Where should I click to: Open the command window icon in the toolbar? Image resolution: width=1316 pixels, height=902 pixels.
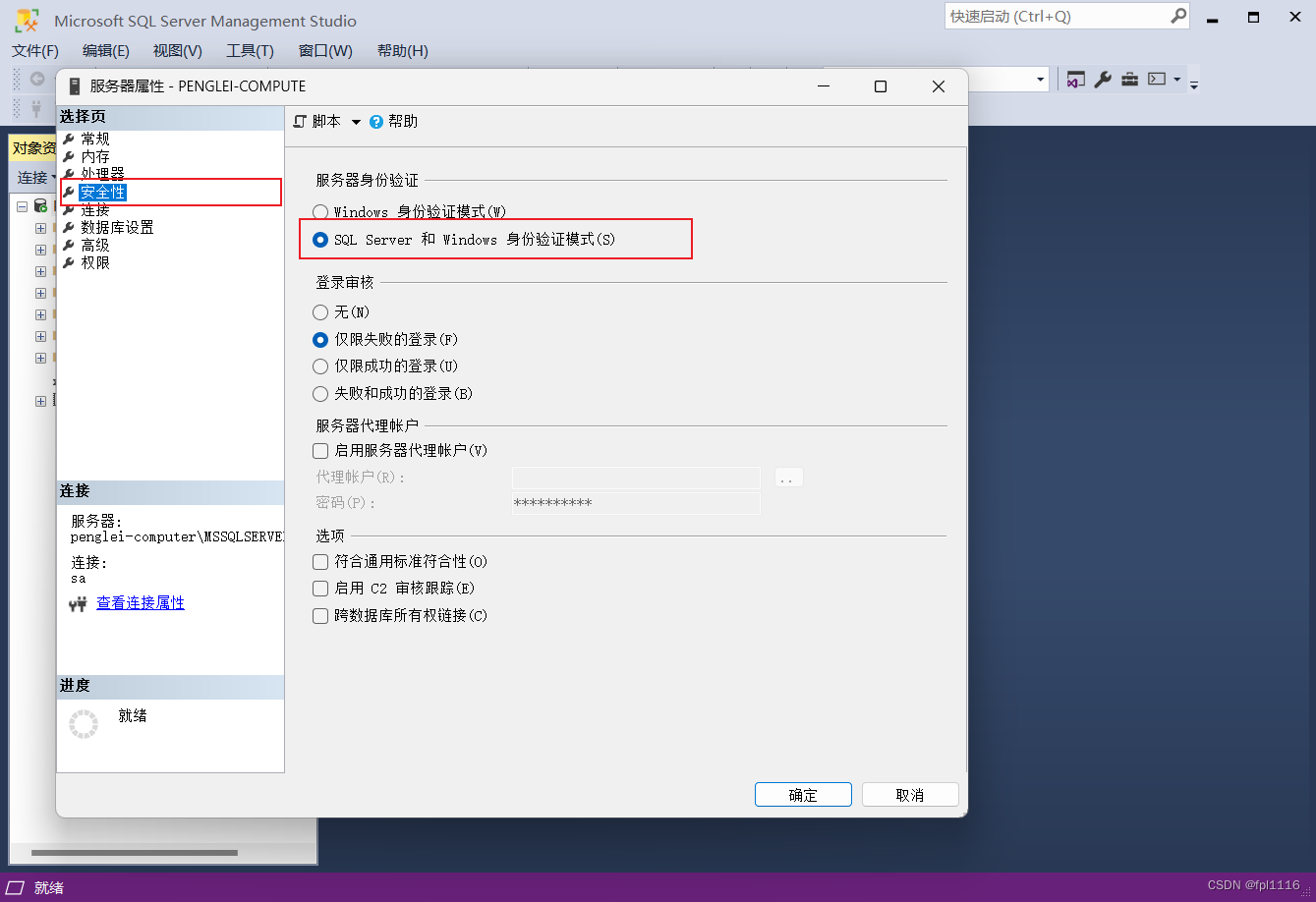1158,79
